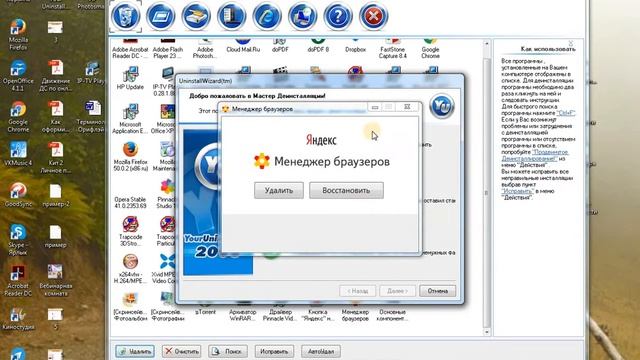
Task: Open Киностудия desktop shortcut
Action: coord(18,319)
